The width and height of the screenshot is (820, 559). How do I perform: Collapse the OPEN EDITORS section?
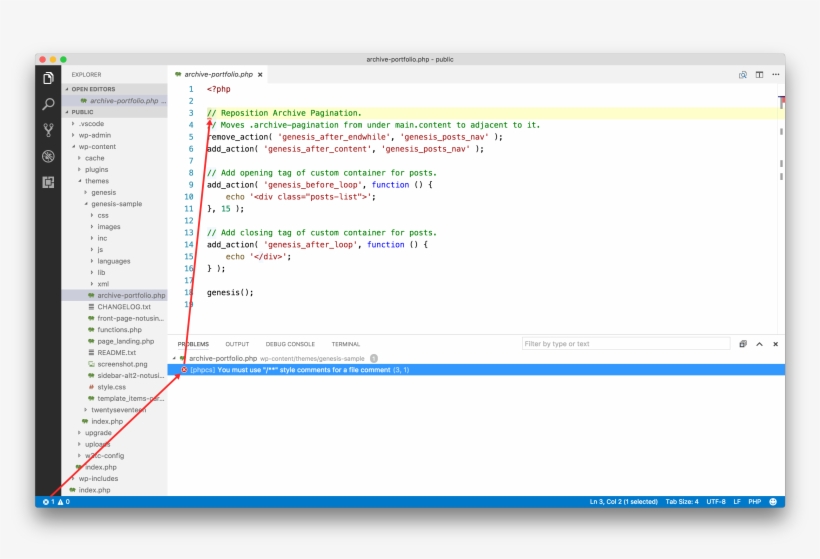coord(114,89)
